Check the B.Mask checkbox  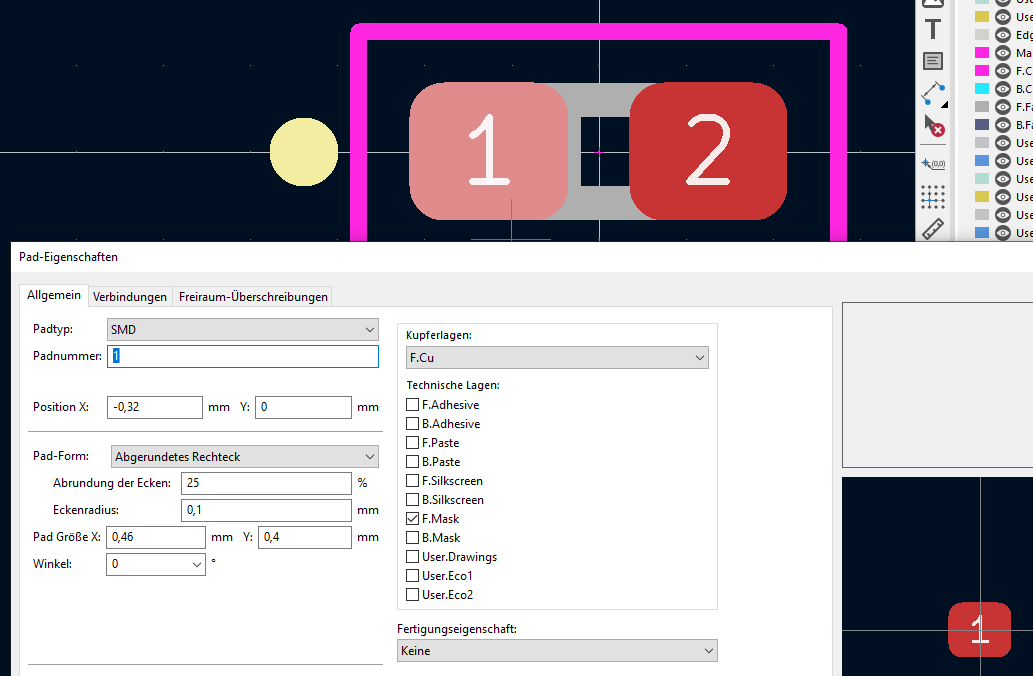coord(412,538)
